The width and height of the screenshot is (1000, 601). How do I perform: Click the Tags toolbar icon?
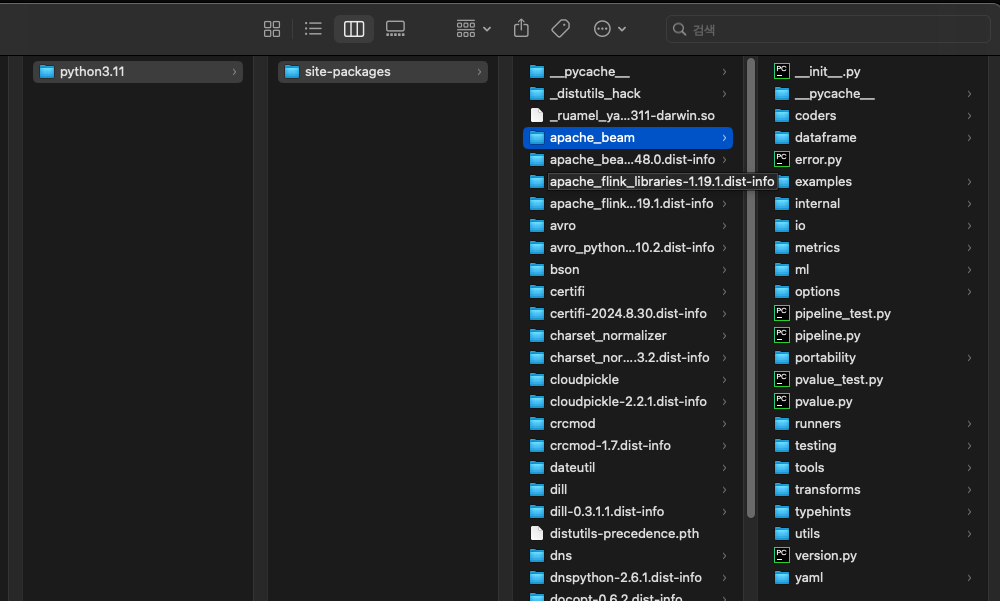(x=561, y=29)
